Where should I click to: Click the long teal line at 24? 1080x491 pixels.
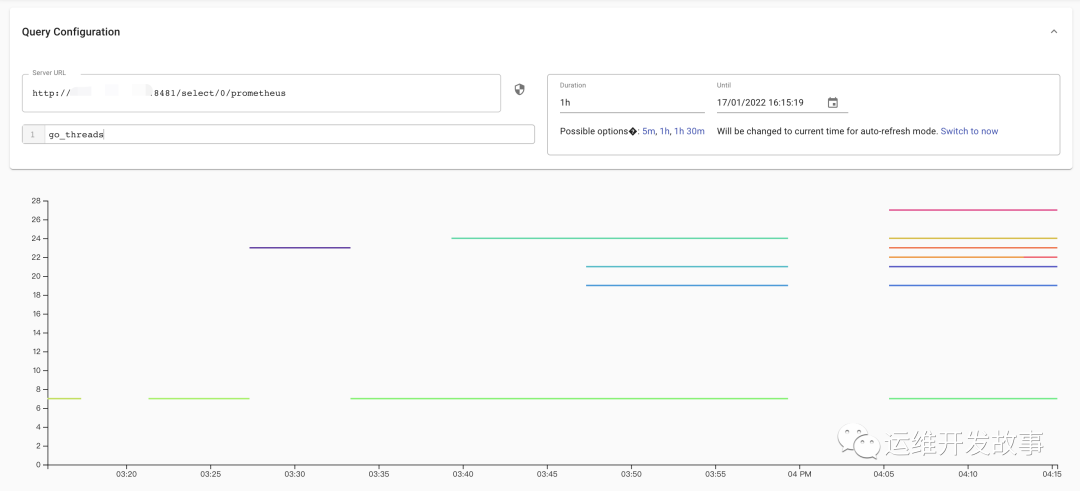pos(620,238)
